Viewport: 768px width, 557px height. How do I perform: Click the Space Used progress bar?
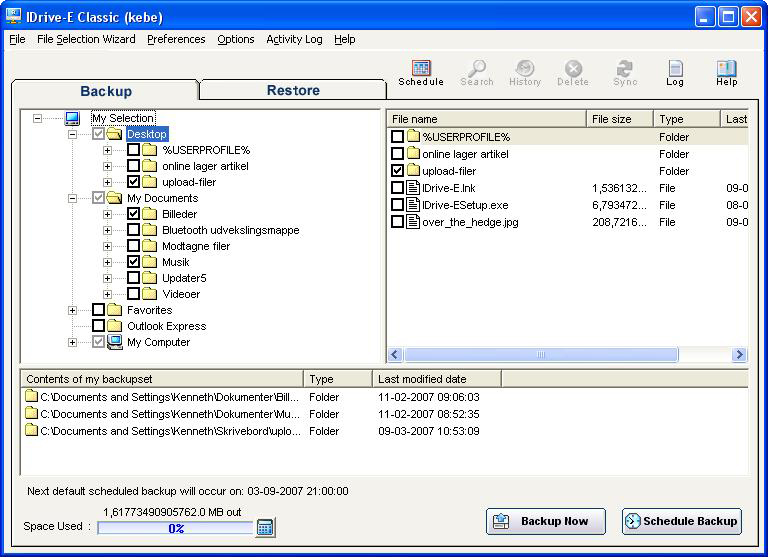(175, 528)
